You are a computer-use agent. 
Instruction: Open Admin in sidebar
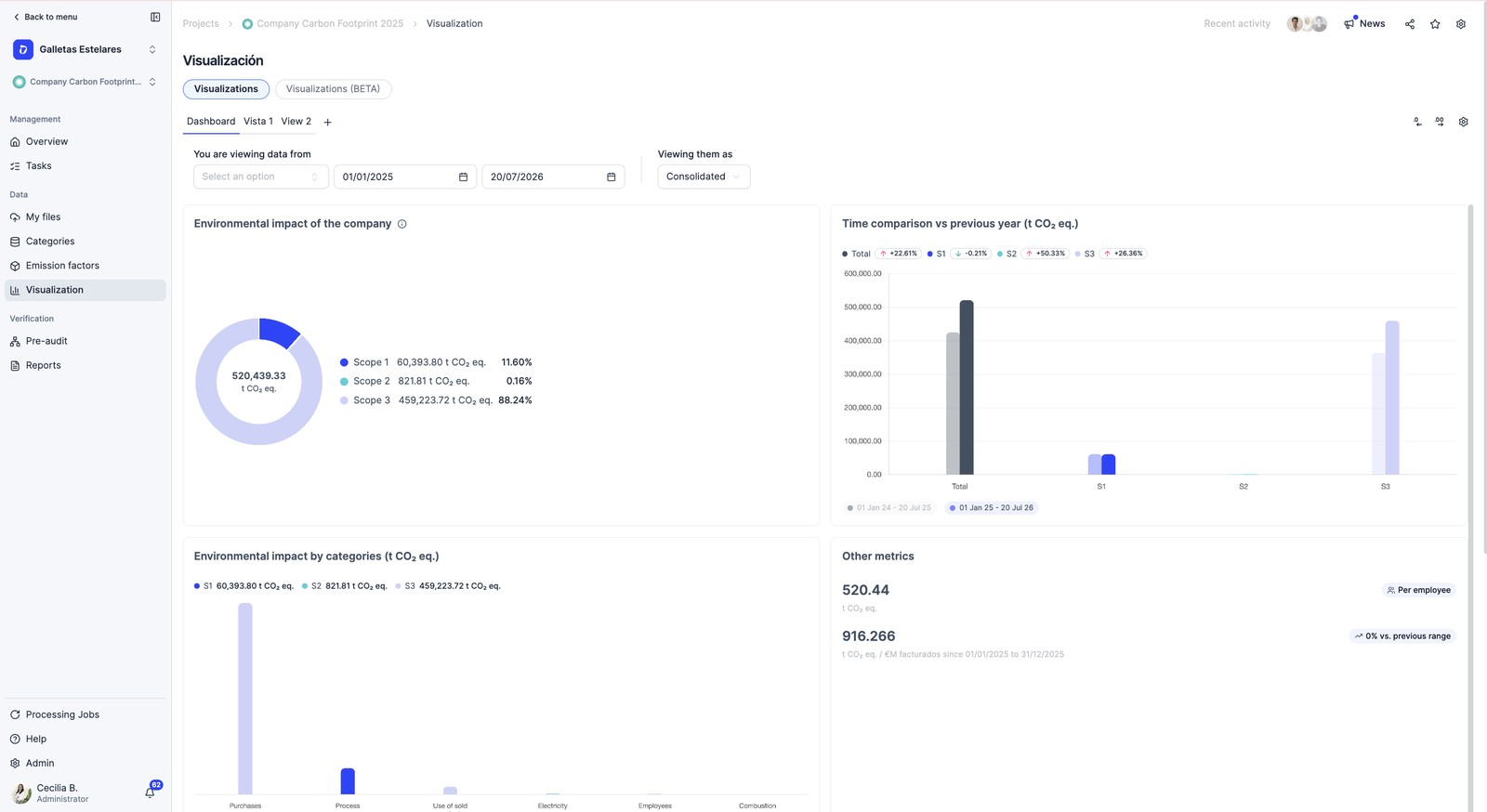pos(86,763)
